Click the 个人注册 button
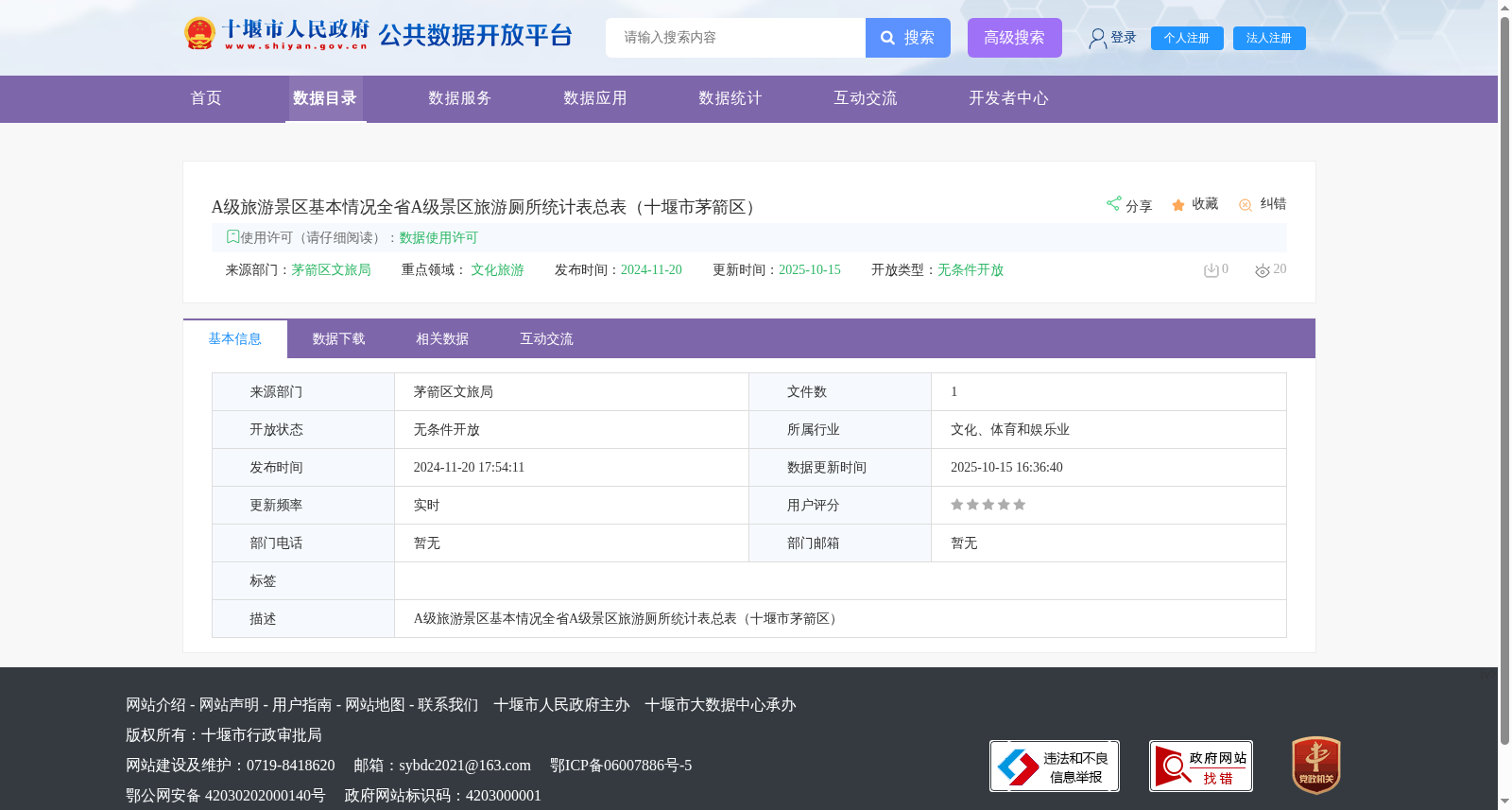Screen dimensions: 1512x810 point(1187,38)
